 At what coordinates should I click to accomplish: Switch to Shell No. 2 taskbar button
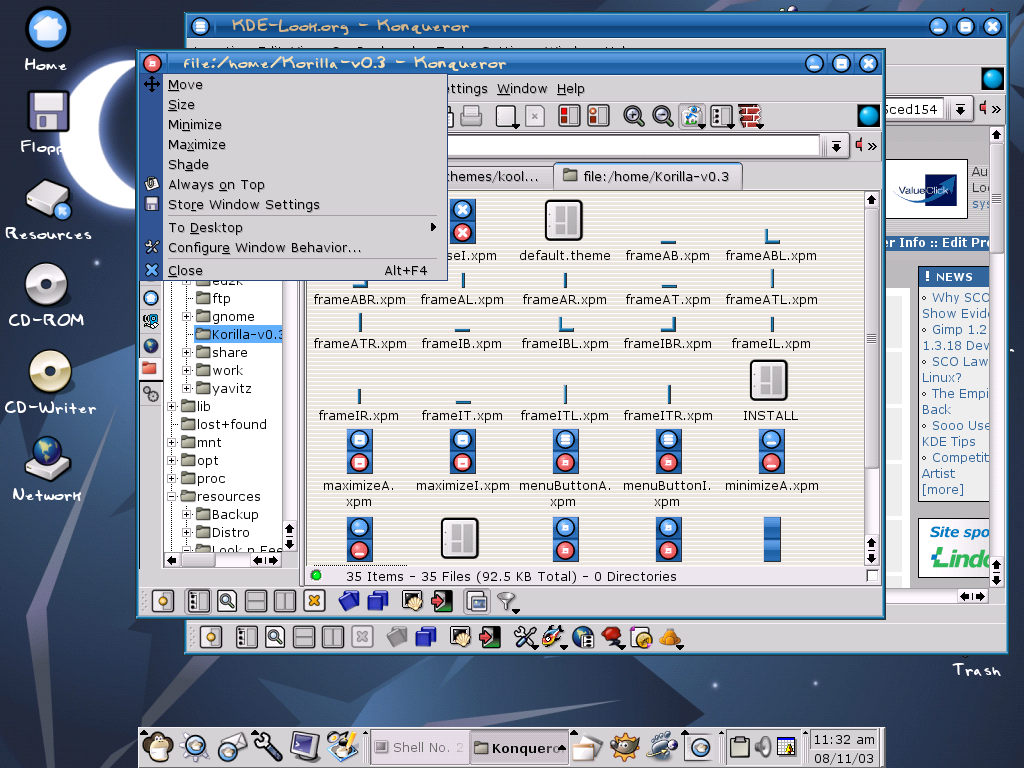pos(420,747)
